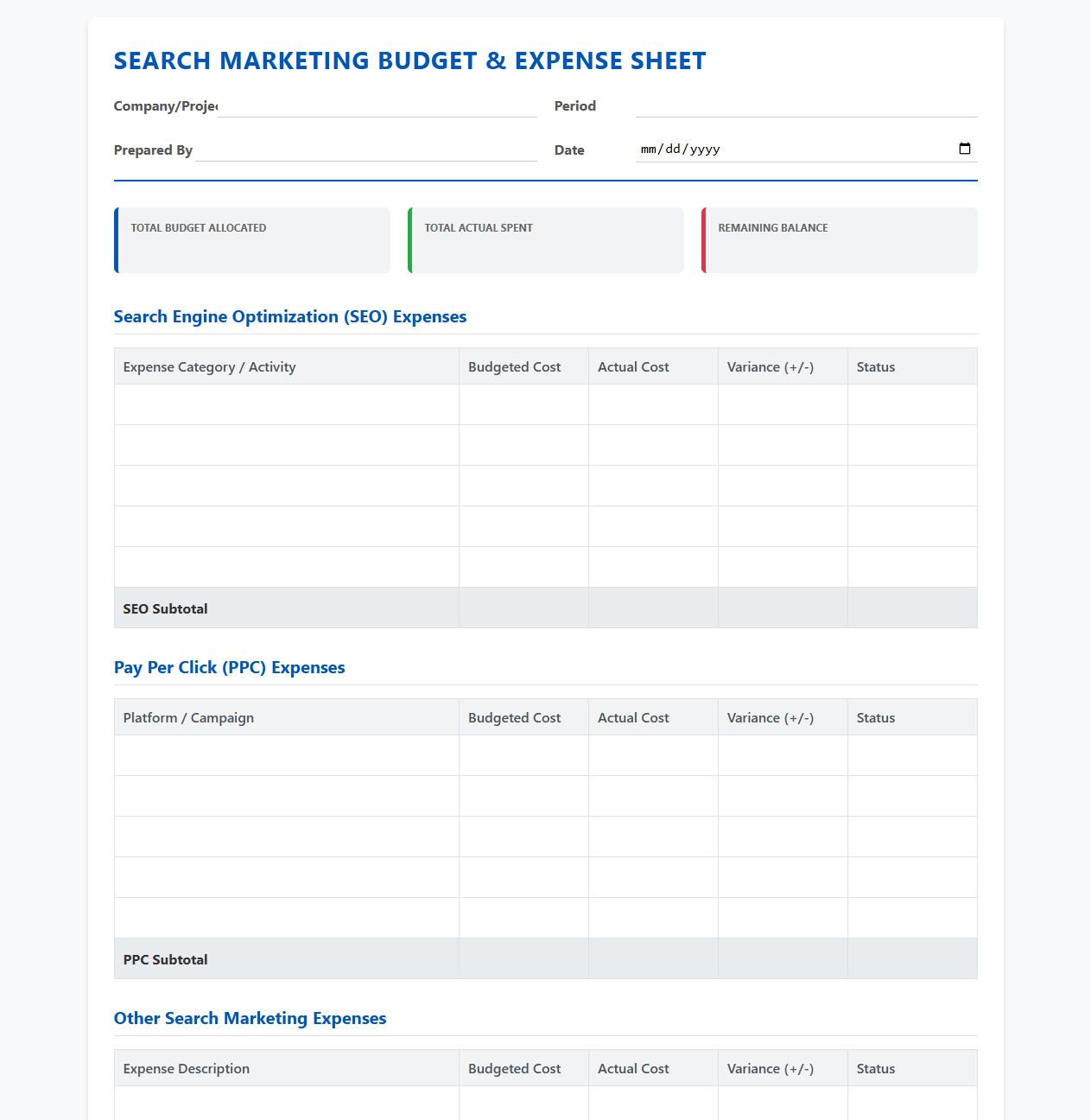
Task: Click the Other Search Marketing Expenses heading
Action: click(x=251, y=1018)
